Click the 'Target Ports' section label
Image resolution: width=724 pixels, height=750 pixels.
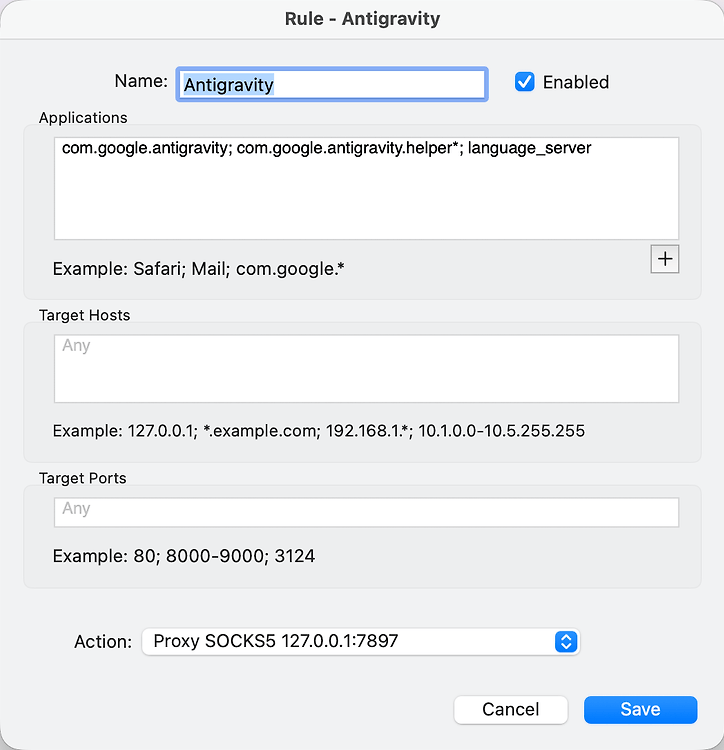(83, 478)
